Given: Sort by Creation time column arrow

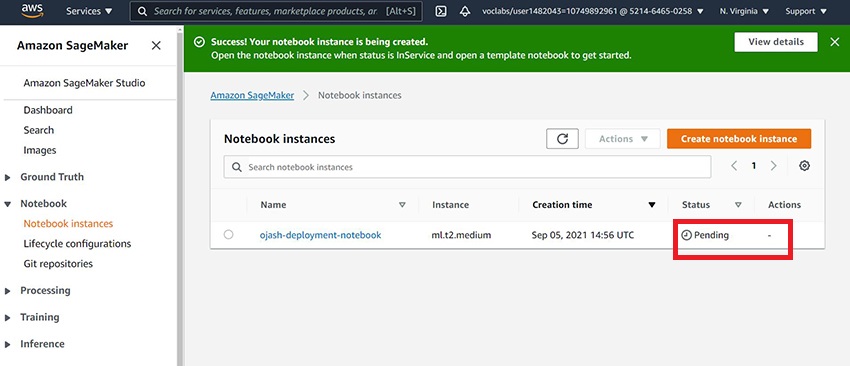Looking at the screenshot, I should pos(652,205).
